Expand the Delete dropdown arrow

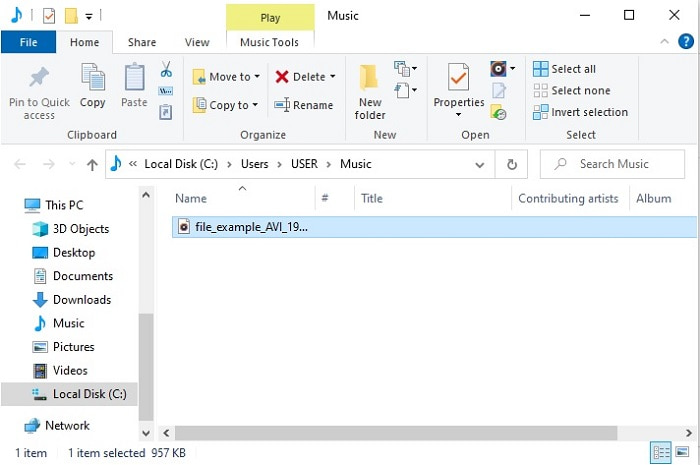pyautogui.click(x=333, y=77)
